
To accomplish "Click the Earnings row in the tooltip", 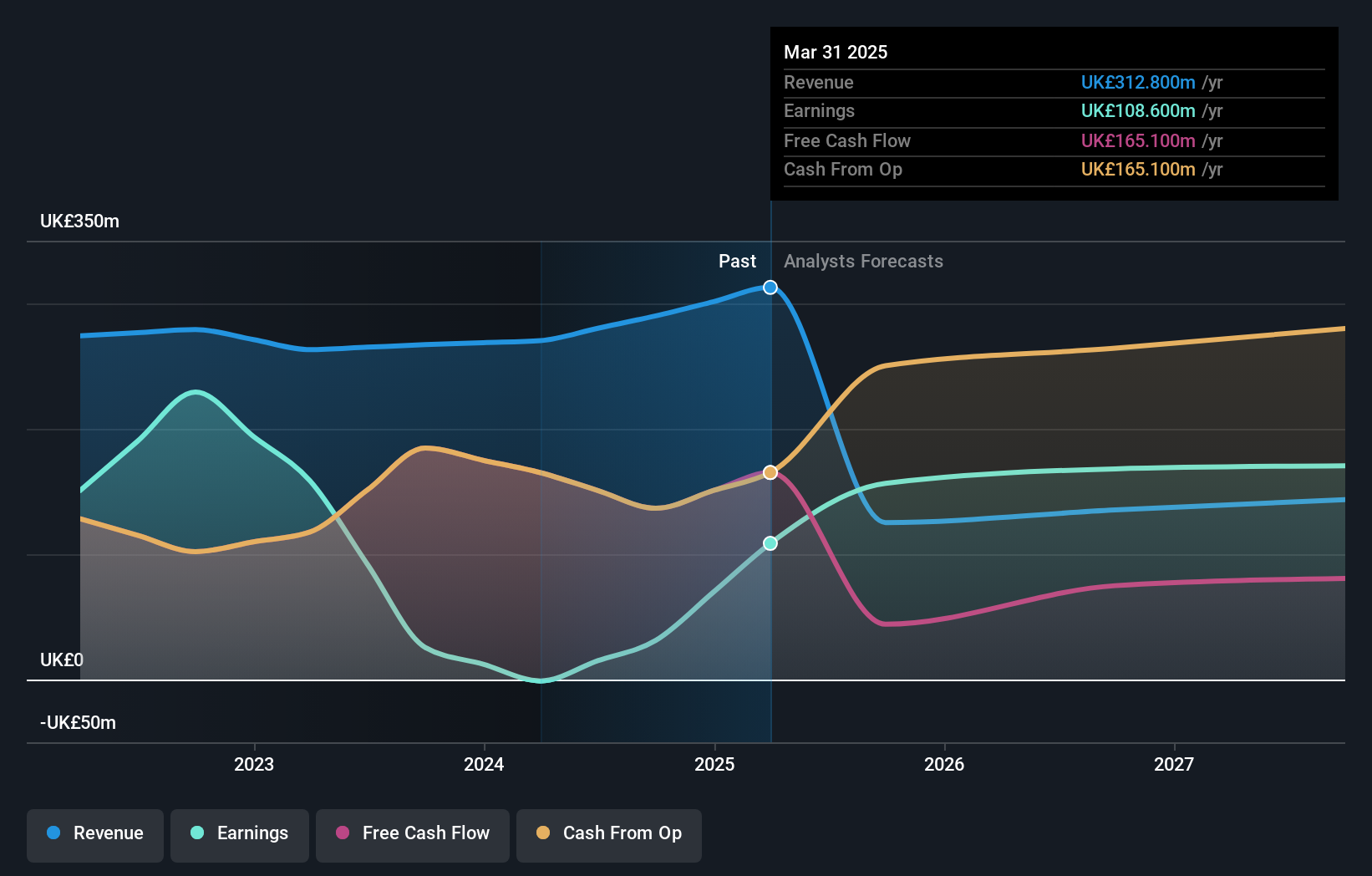I will pos(1053,110).
